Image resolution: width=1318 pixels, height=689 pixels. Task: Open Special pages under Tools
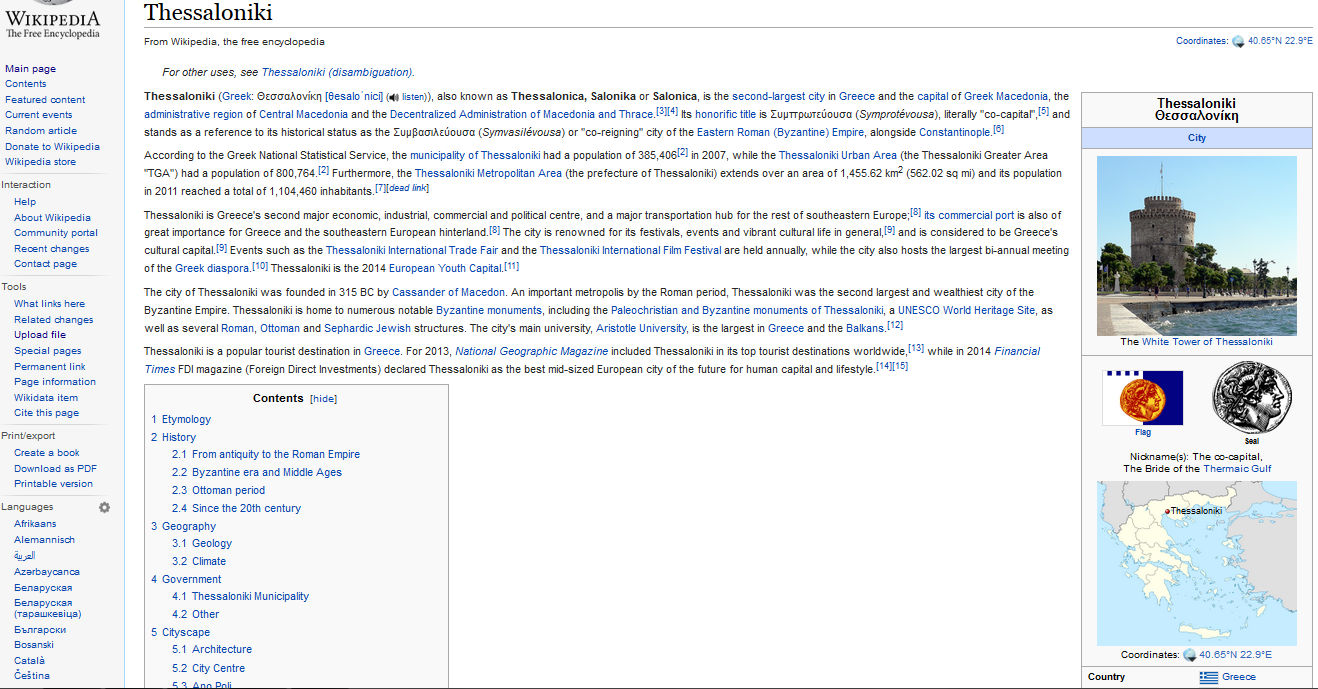(48, 351)
